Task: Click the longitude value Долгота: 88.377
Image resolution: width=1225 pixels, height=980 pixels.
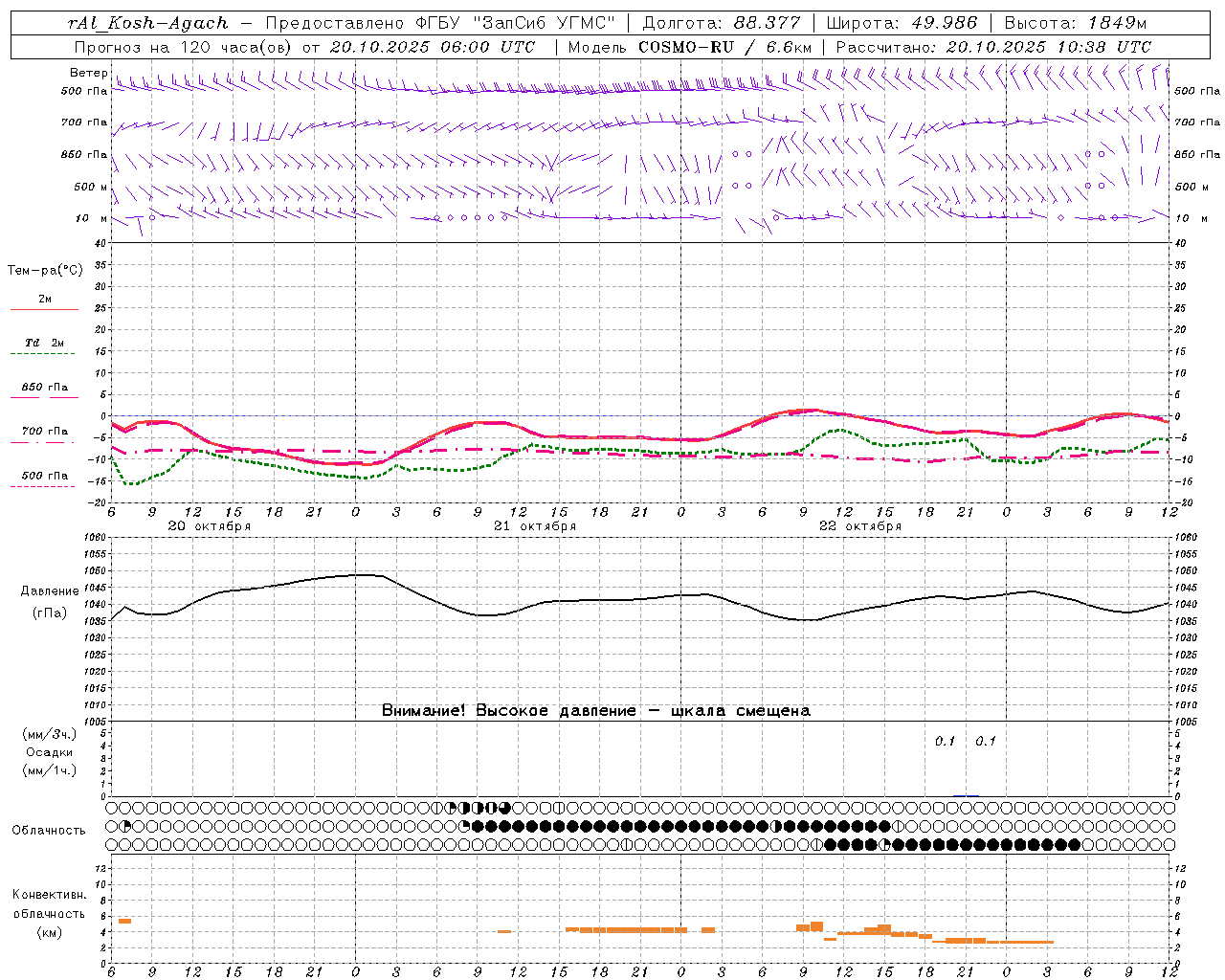Action: [x=721, y=23]
